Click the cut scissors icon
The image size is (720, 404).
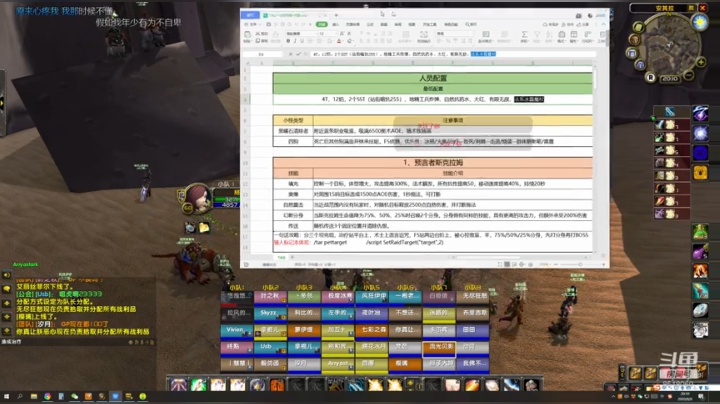tap(258, 34)
